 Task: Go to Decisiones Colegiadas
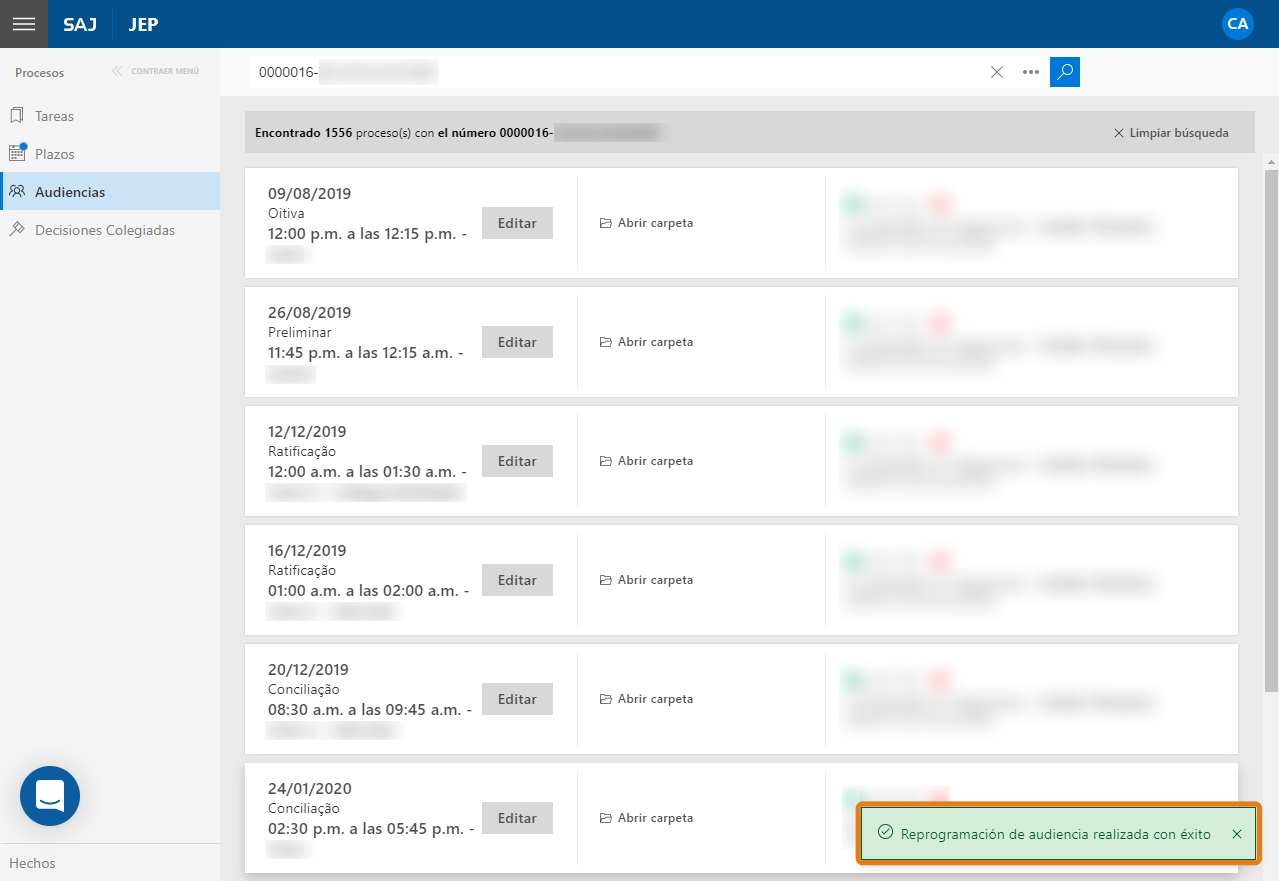coord(104,230)
